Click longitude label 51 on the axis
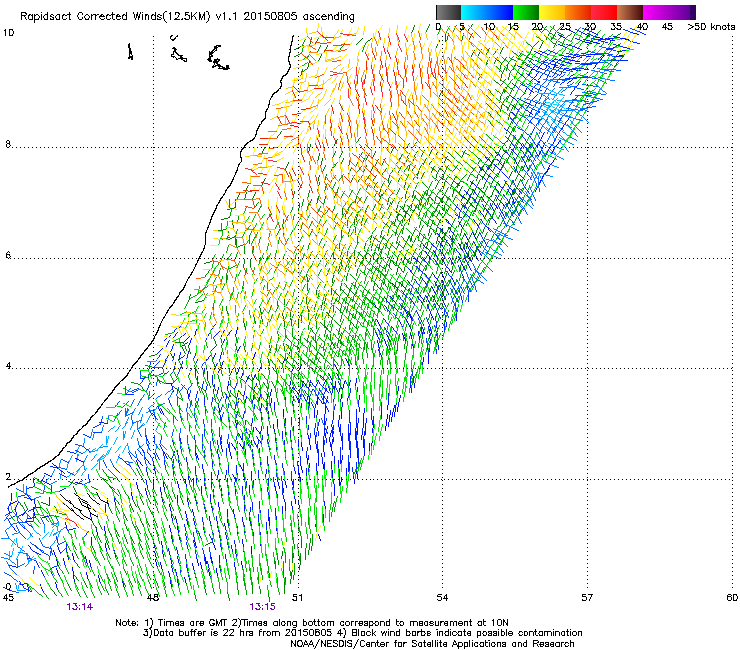The width and height of the screenshot is (740, 650). [x=297, y=598]
